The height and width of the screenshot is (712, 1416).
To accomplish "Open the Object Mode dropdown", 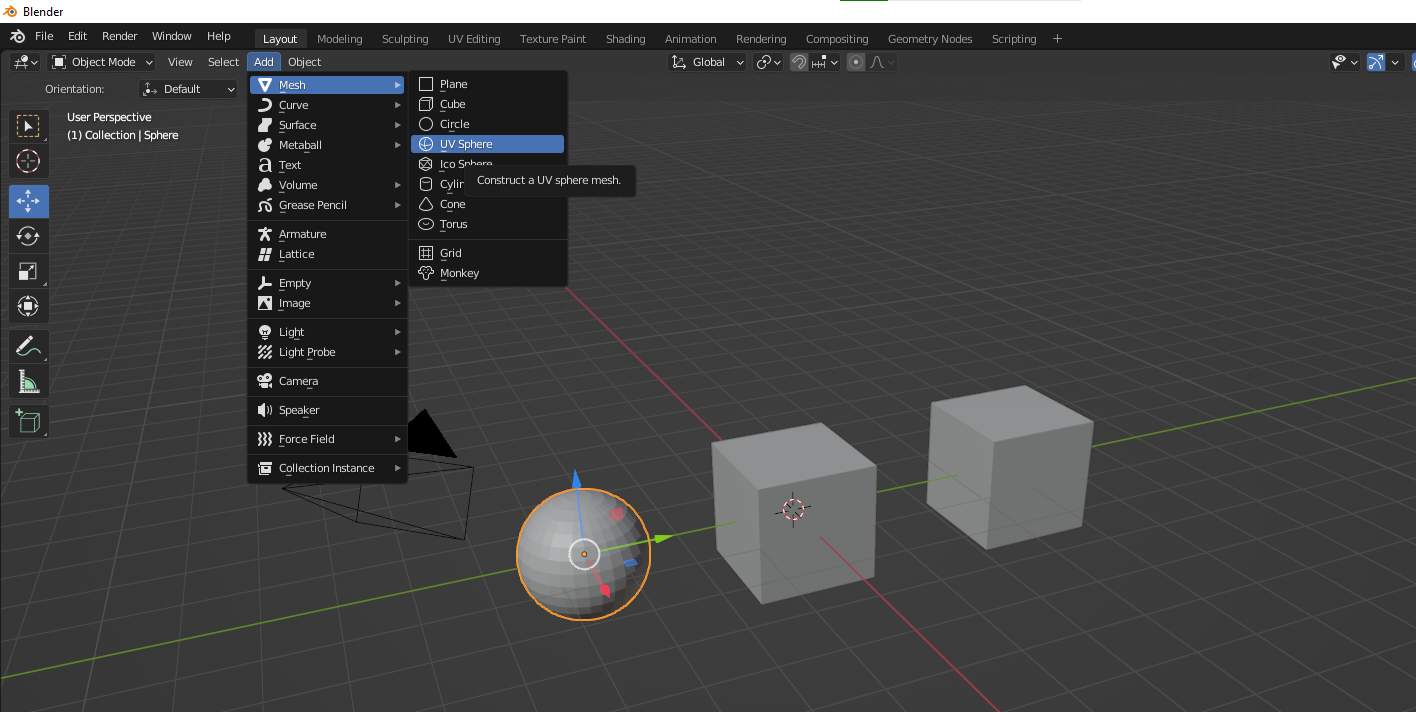I will 102,62.
